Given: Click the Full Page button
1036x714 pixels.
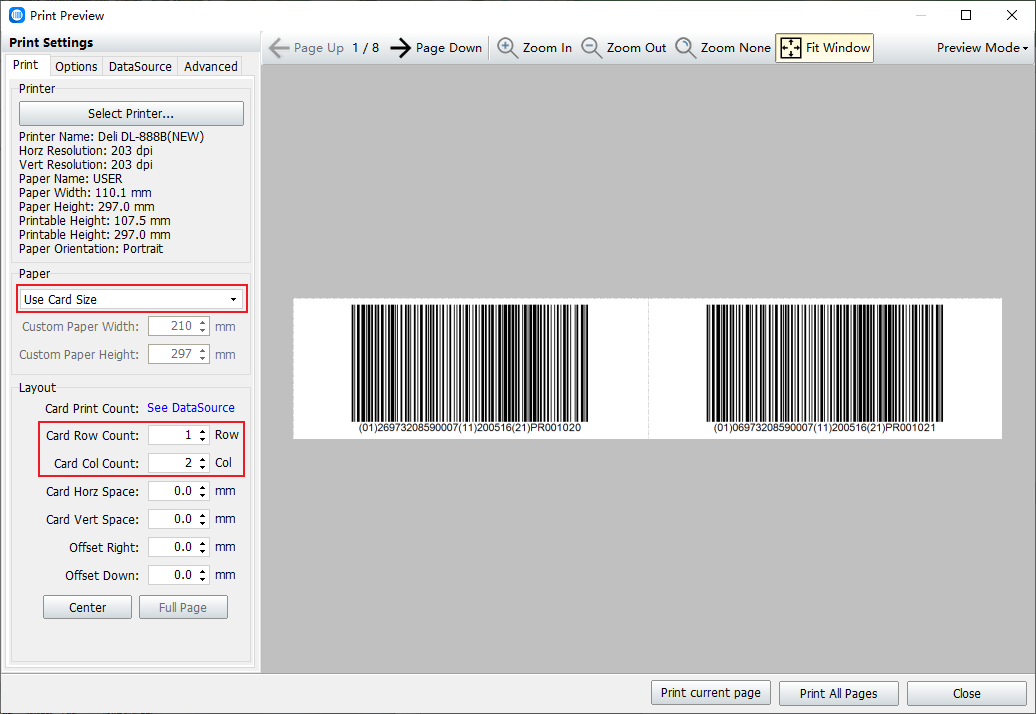Looking at the screenshot, I should tap(183, 607).
